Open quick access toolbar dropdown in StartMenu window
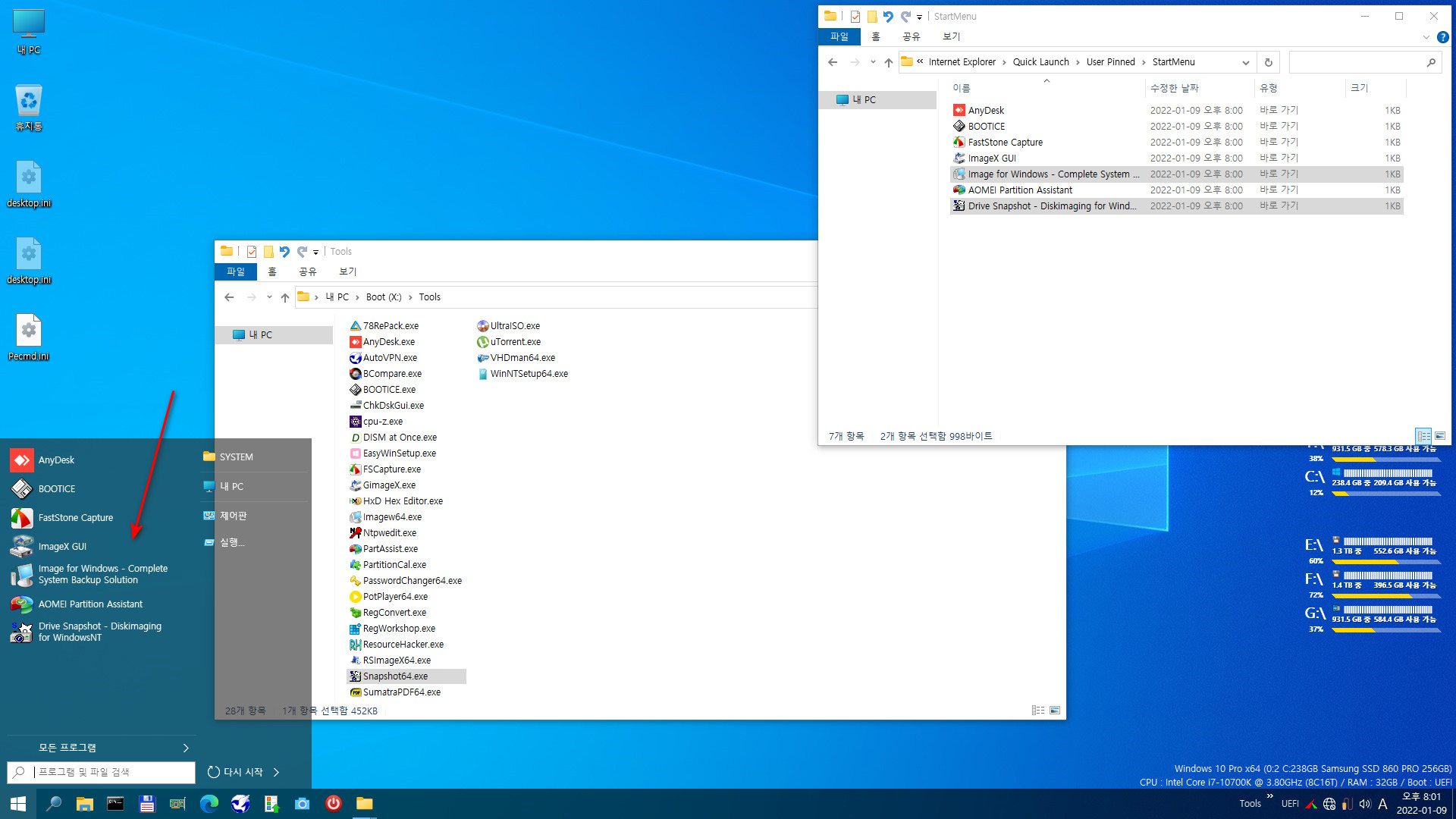The width and height of the screenshot is (1456, 819). 919,16
